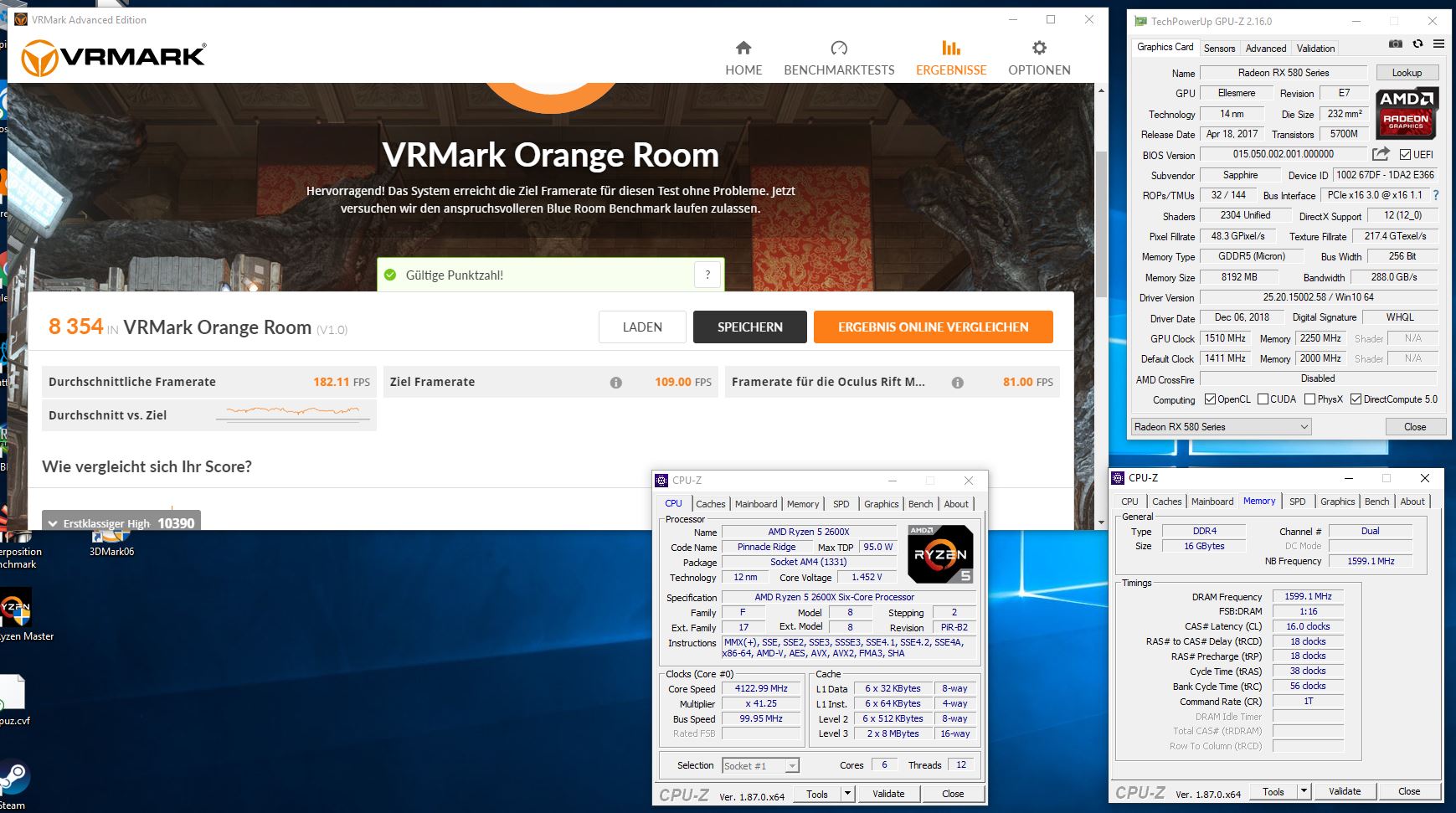This screenshot has width=1456, height=813.
Task: Open Tools dropdown arrow in CPU-Z Memory window
Action: (1304, 791)
